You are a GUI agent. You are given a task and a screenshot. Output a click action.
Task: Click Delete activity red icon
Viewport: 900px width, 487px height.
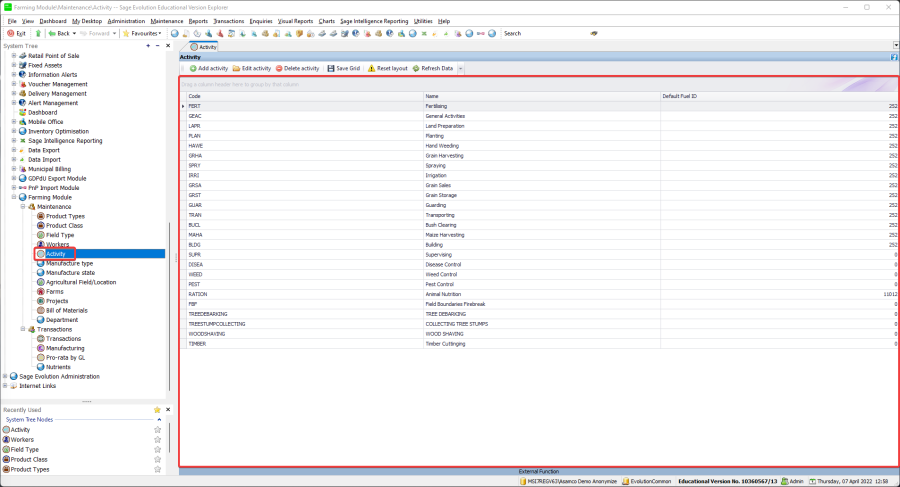click(279, 68)
